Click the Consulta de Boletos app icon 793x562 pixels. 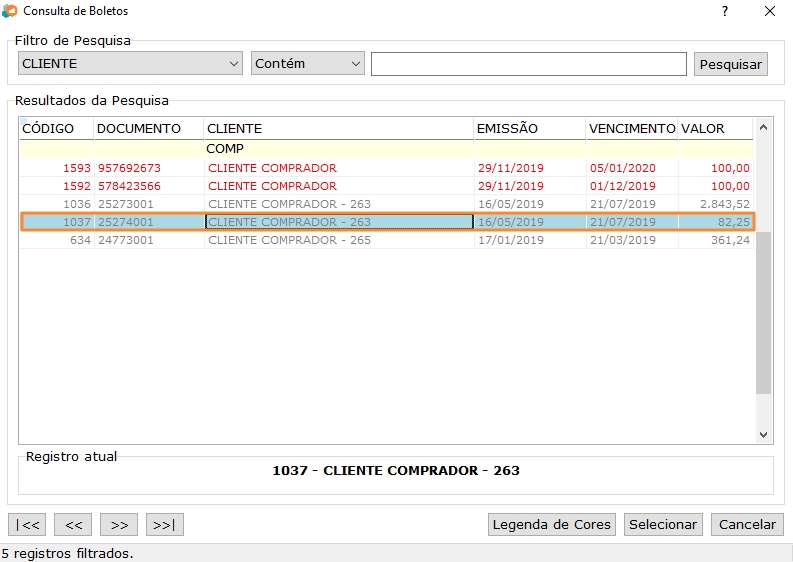pos(11,11)
